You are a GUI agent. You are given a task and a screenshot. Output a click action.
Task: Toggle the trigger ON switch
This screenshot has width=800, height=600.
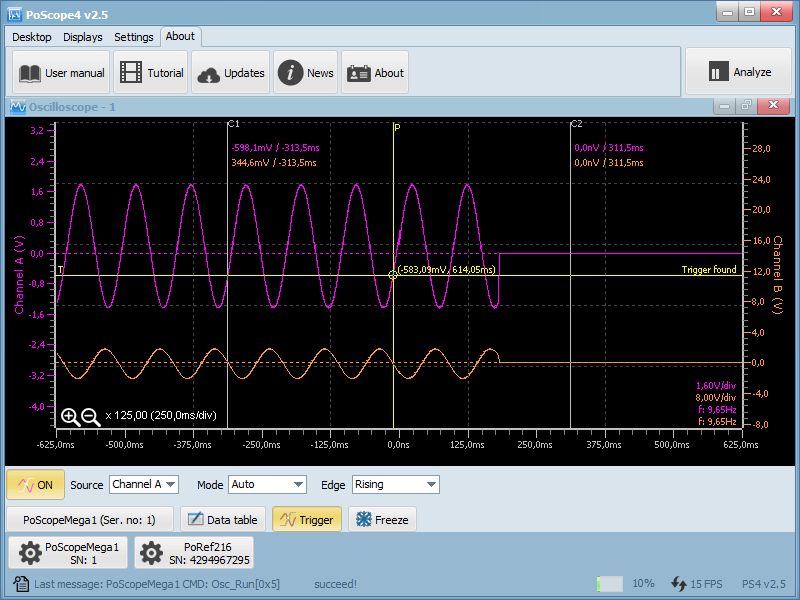pos(35,484)
